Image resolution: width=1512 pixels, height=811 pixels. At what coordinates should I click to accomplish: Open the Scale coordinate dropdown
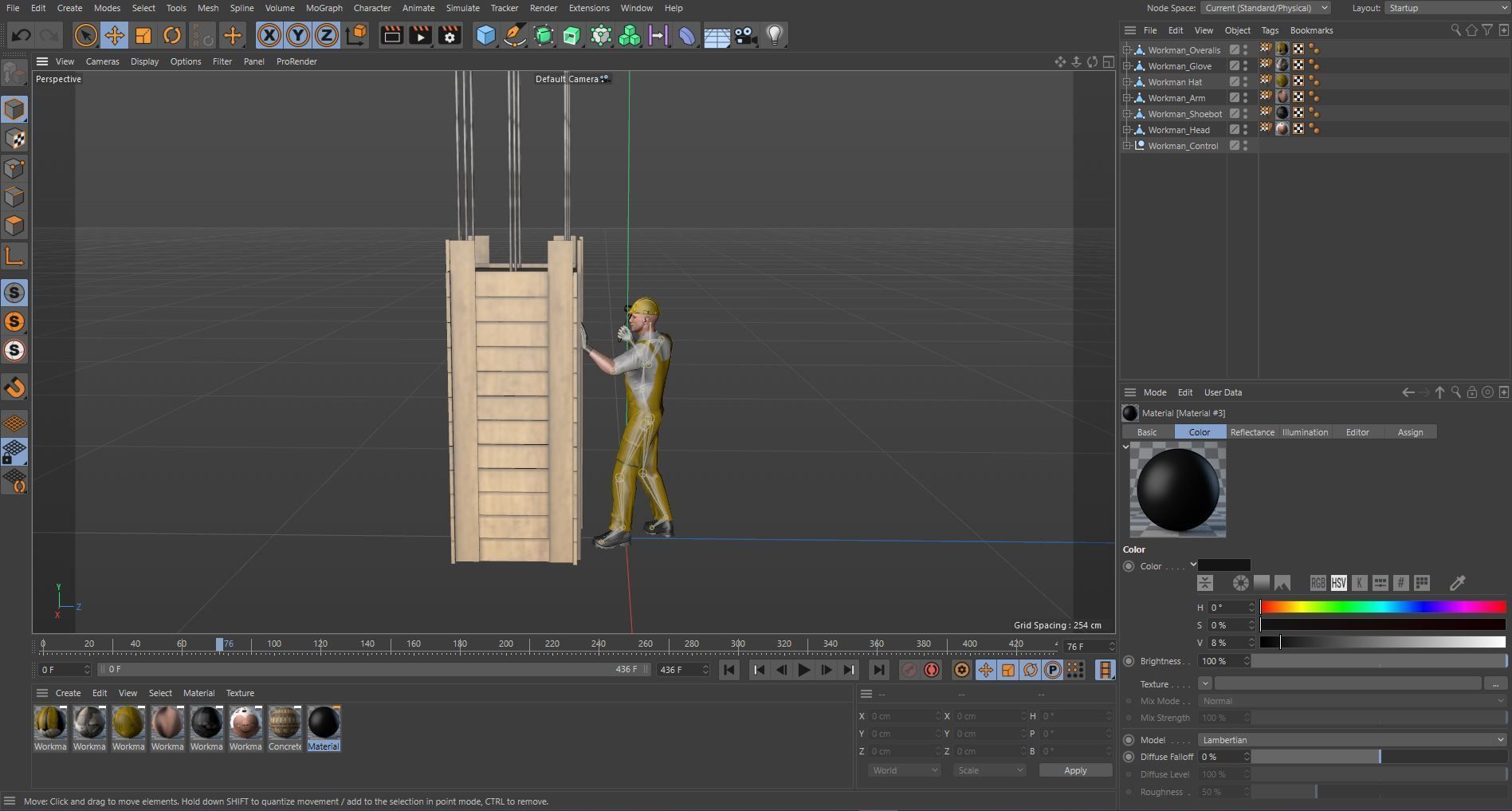990,770
